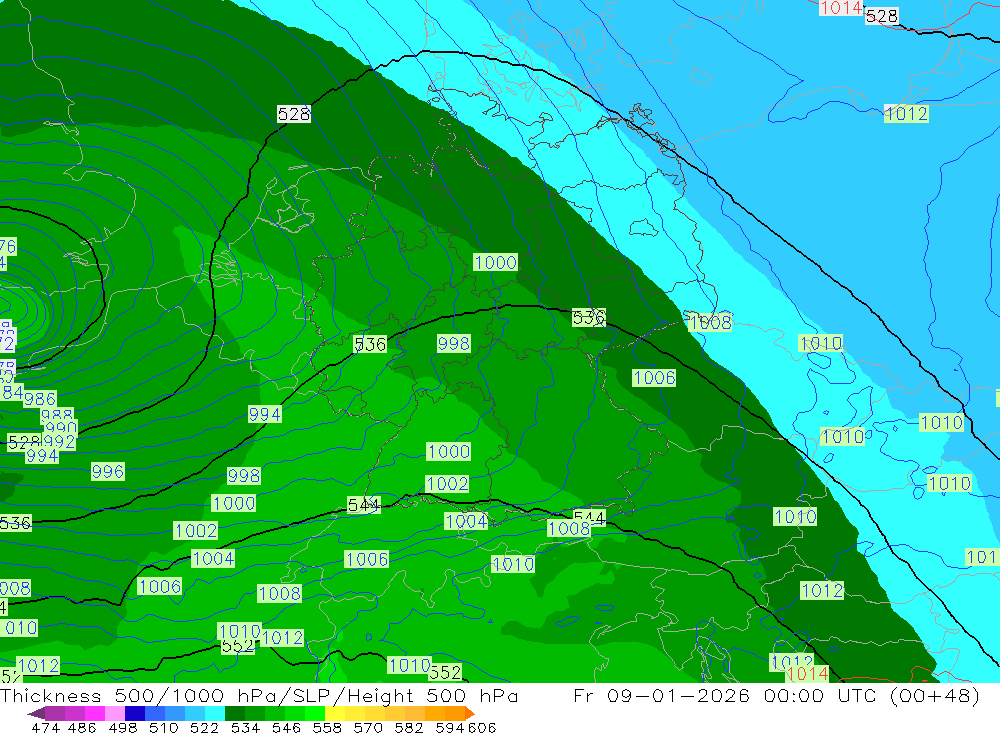Click the 990 isobar label
Viewport: 1000px width, 733px height.
pos(61,427)
